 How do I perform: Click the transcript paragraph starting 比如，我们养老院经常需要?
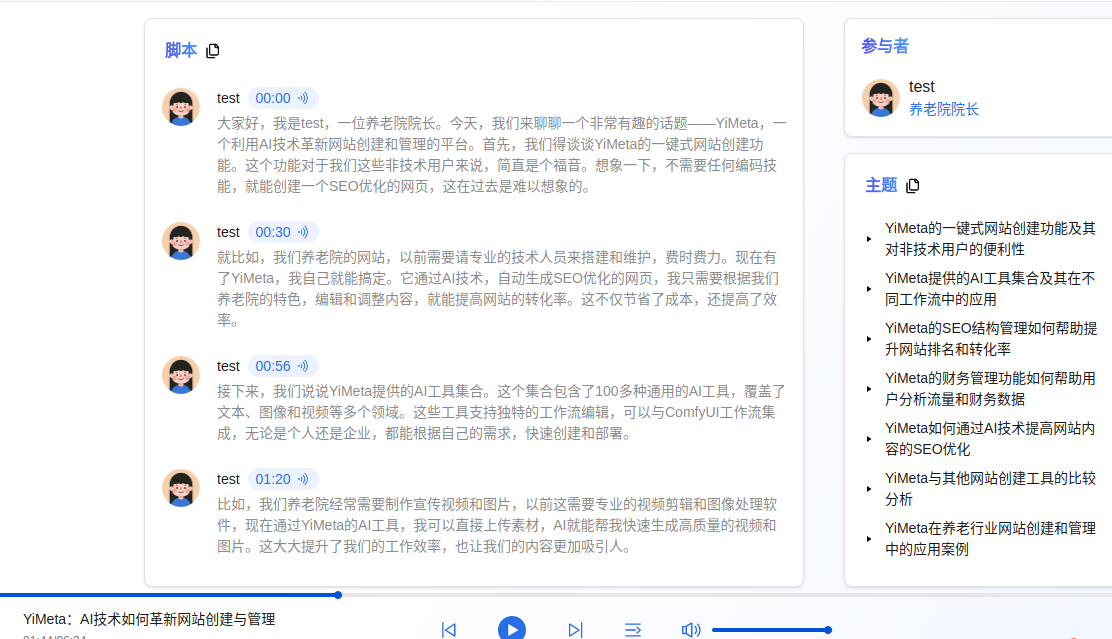coord(497,526)
